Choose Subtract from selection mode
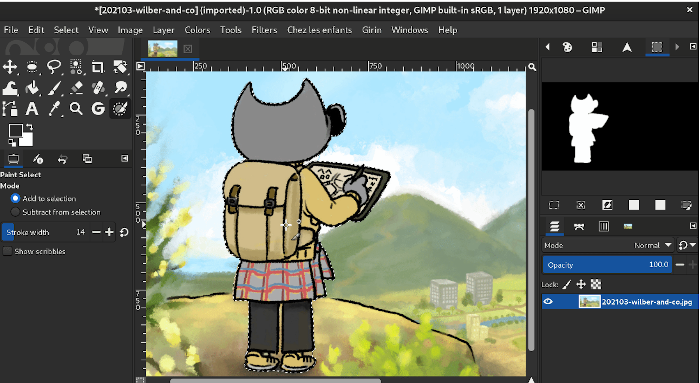Image resolution: width=700 pixels, height=383 pixels. pos(15,212)
